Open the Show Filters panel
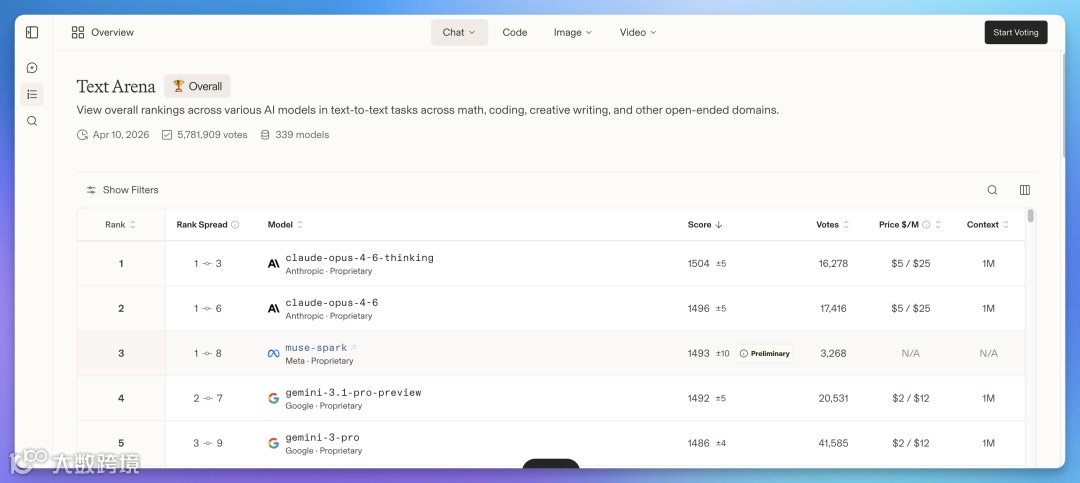The image size is (1080, 483). [123, 190]
